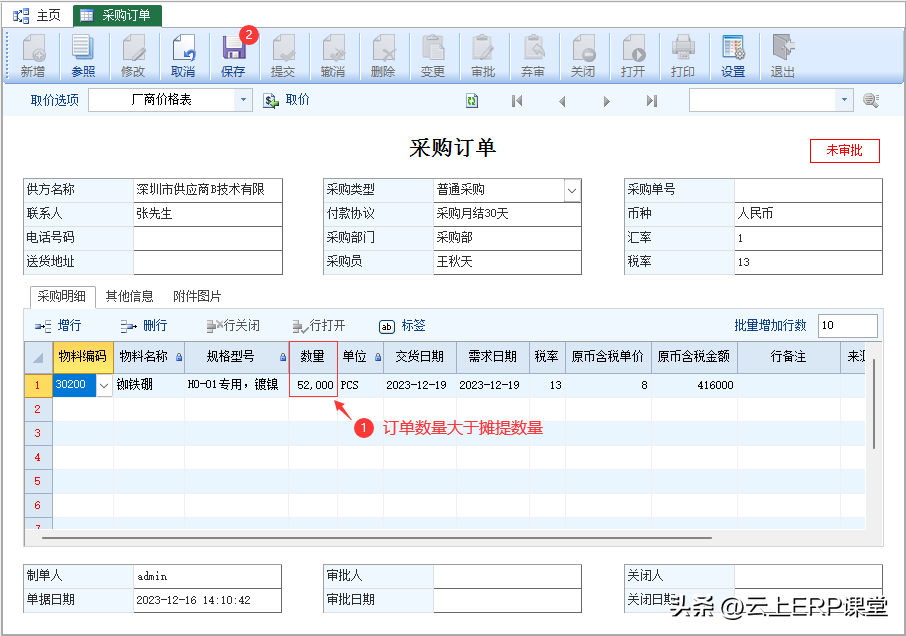Screen dimensions: 906x636
Task: Click the 取消 (Cancel) toolbar icon
Action: pos(183,56)
